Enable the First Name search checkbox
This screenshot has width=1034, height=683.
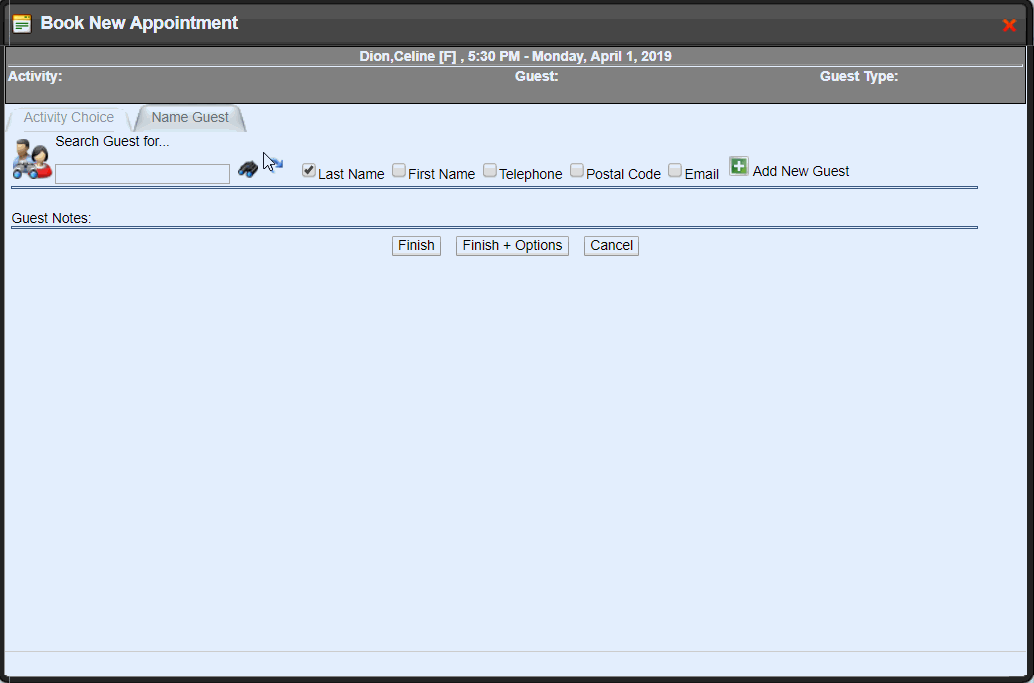click(398, 170)
